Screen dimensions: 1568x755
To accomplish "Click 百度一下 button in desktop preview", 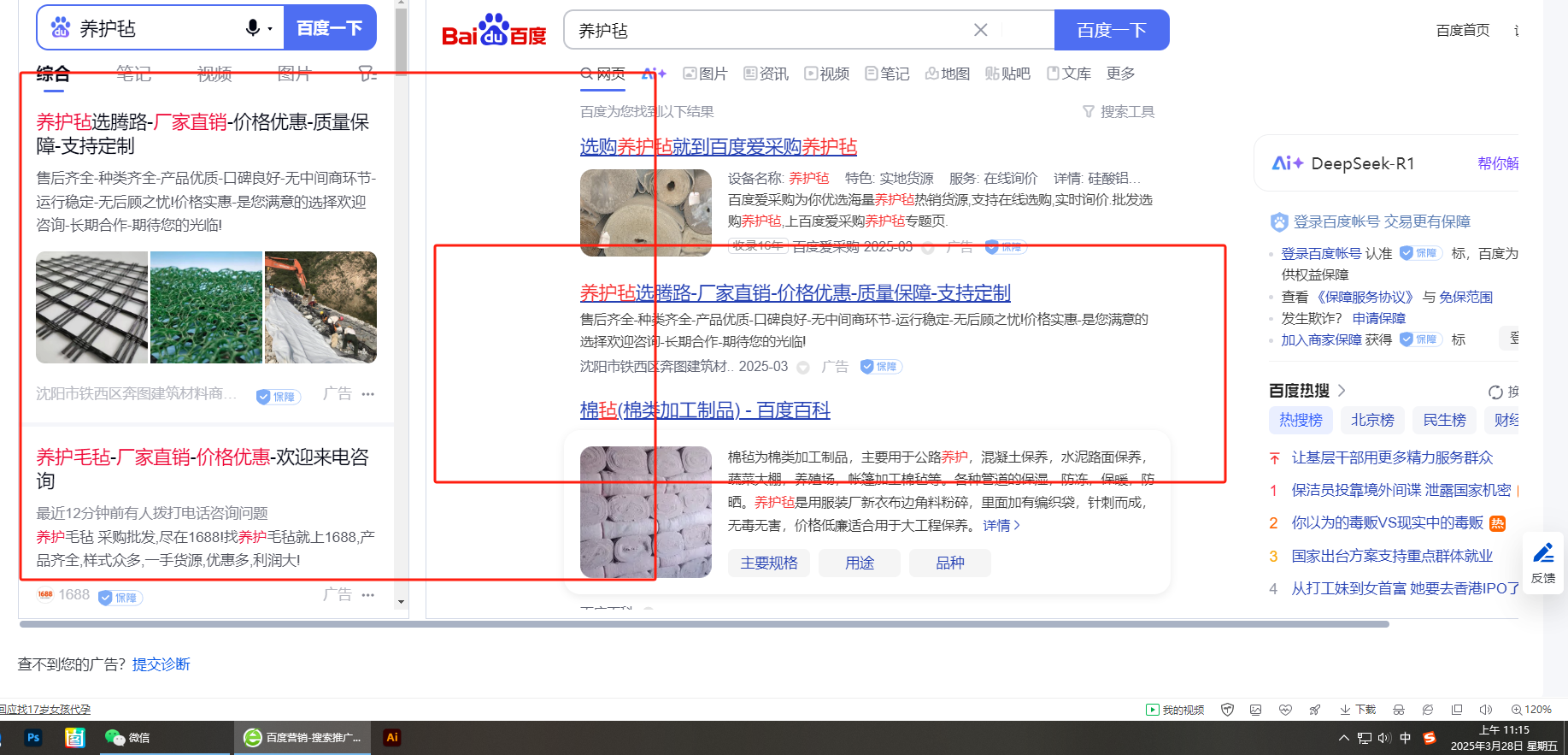I will click(x=1112, y=31).
